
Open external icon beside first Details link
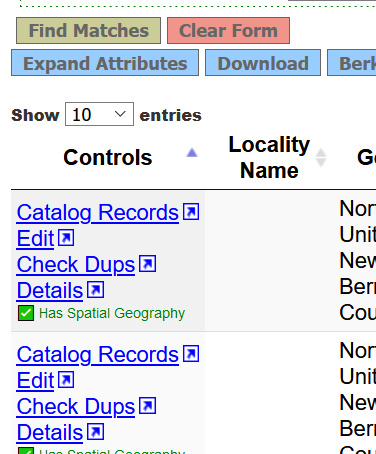point(96,290)
